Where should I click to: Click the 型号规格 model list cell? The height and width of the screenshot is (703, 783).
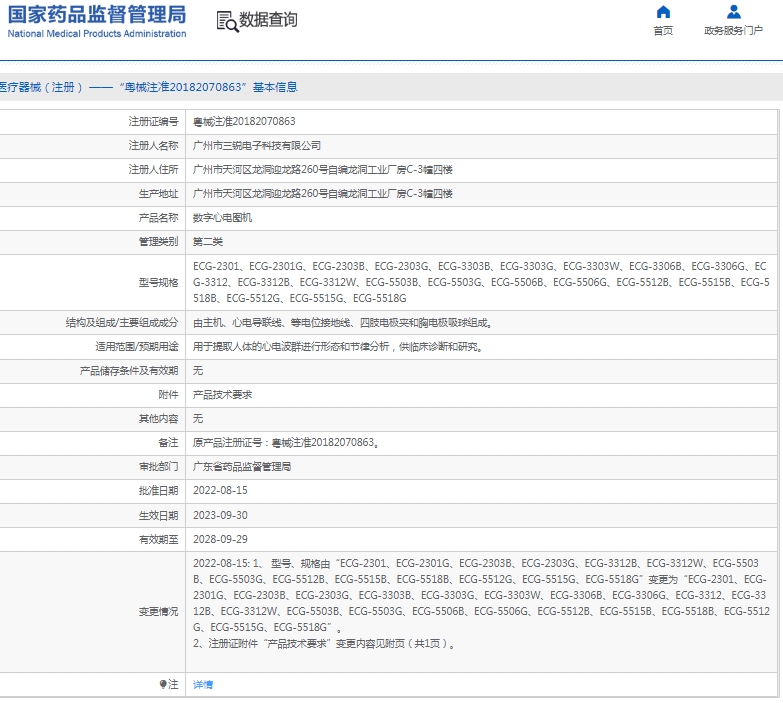(x=481, y=282)
